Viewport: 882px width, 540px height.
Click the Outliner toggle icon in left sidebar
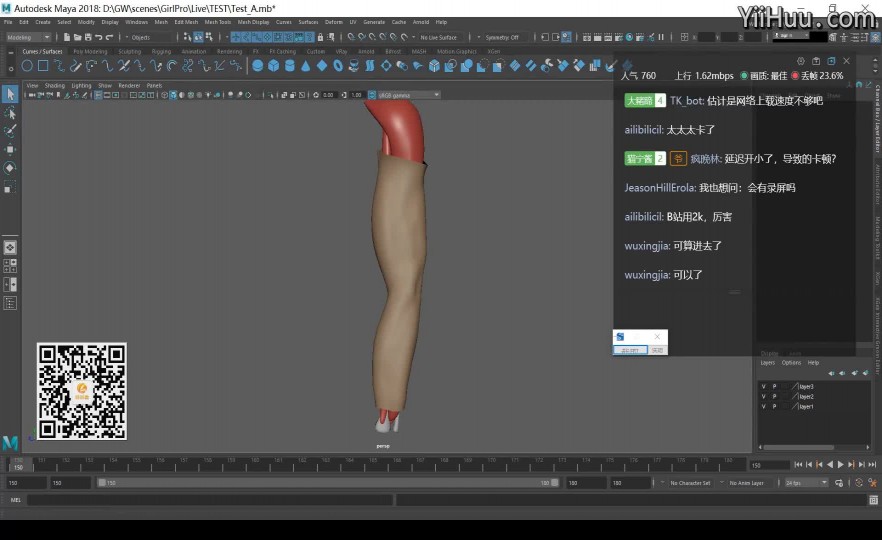tap(10, 304)
